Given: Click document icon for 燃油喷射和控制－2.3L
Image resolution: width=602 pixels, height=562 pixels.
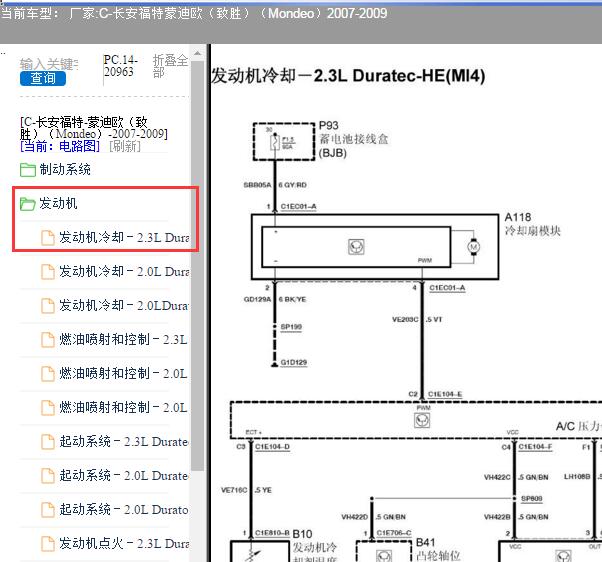Looking at the screenshot, I should [48, 339].
